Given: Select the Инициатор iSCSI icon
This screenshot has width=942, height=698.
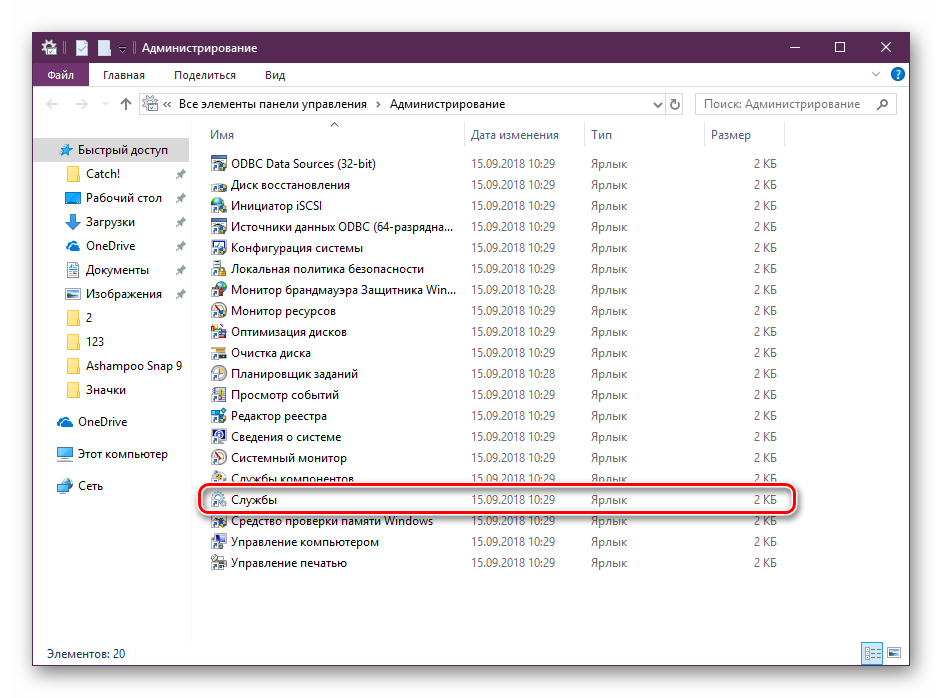Looking at the screenshot, I should click(219, 206).
